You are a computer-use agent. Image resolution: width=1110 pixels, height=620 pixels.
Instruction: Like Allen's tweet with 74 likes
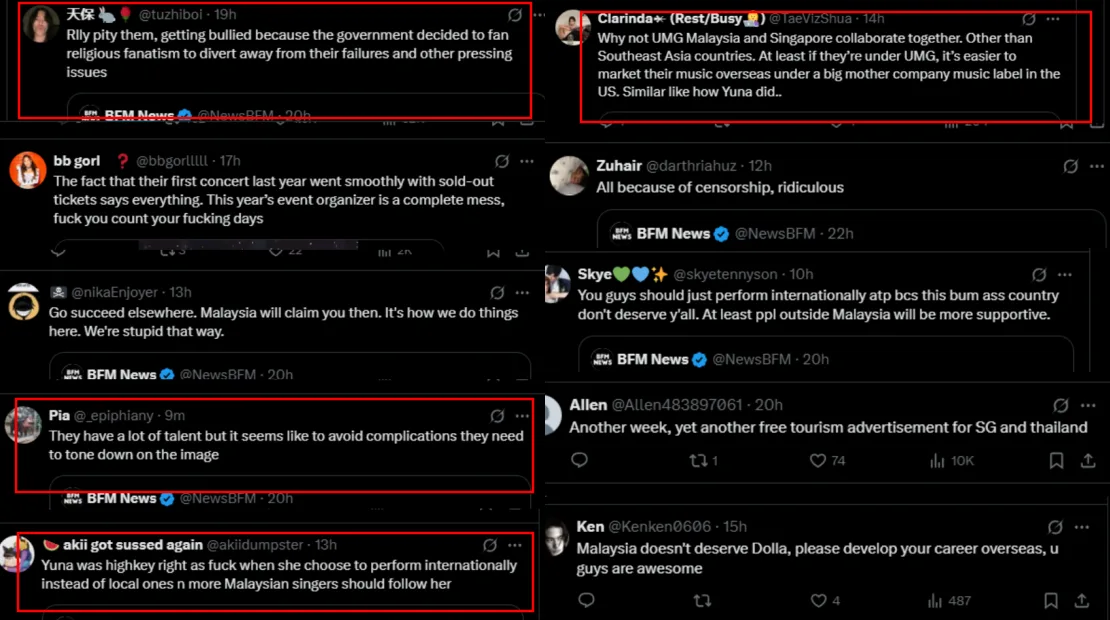click(x=818, y=460)
